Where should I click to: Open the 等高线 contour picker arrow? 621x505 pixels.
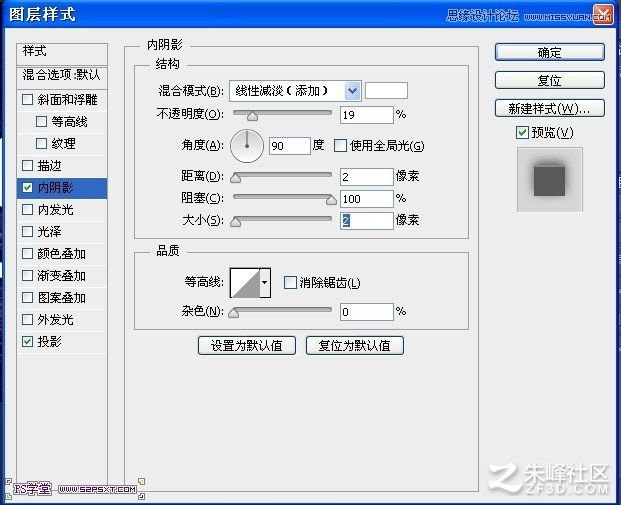pyautogui.click(x=265, y=282)
